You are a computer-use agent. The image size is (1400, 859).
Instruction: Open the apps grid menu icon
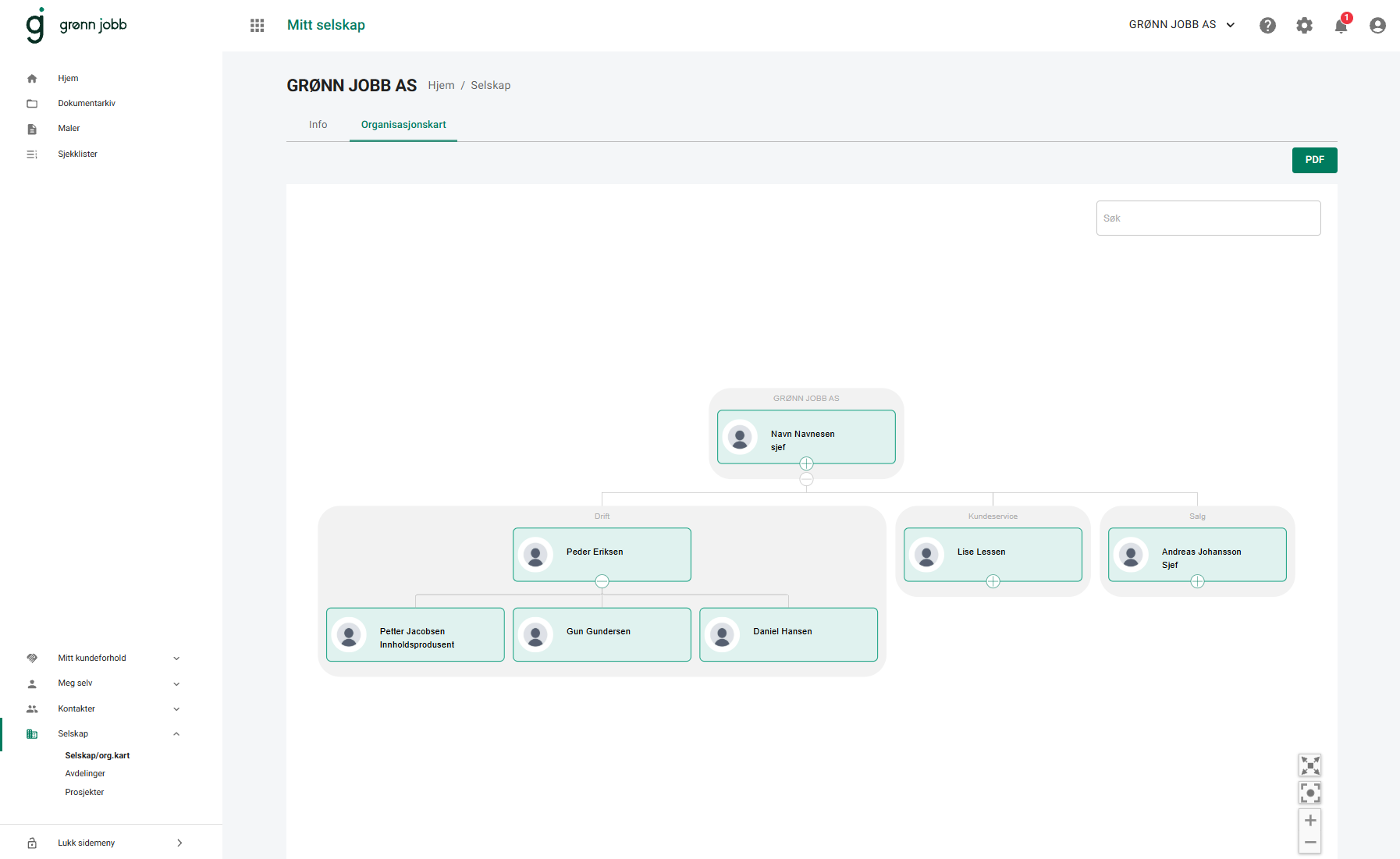tap(257, 25)
